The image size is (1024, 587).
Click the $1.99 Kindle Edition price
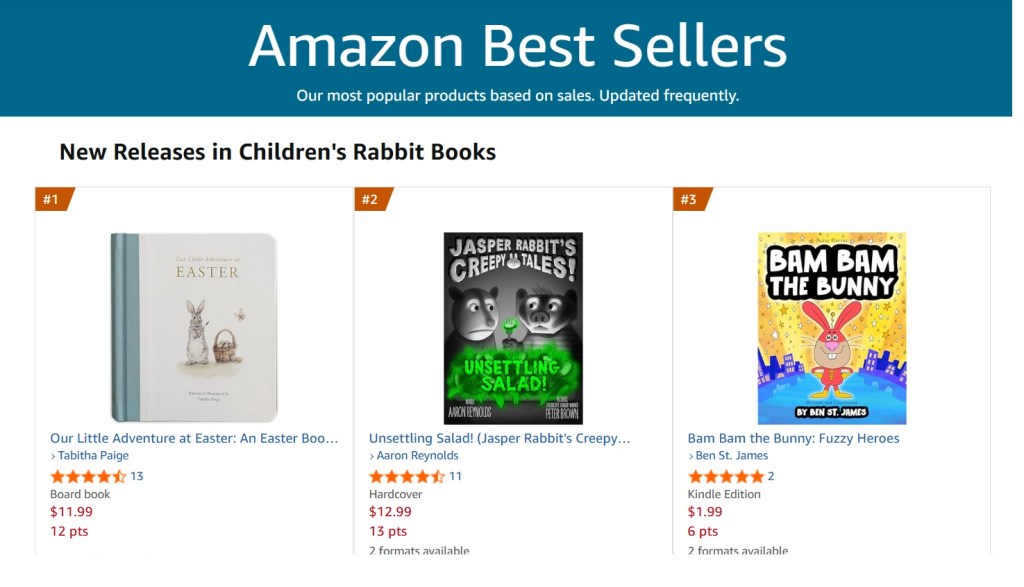[x=705, y=513]
